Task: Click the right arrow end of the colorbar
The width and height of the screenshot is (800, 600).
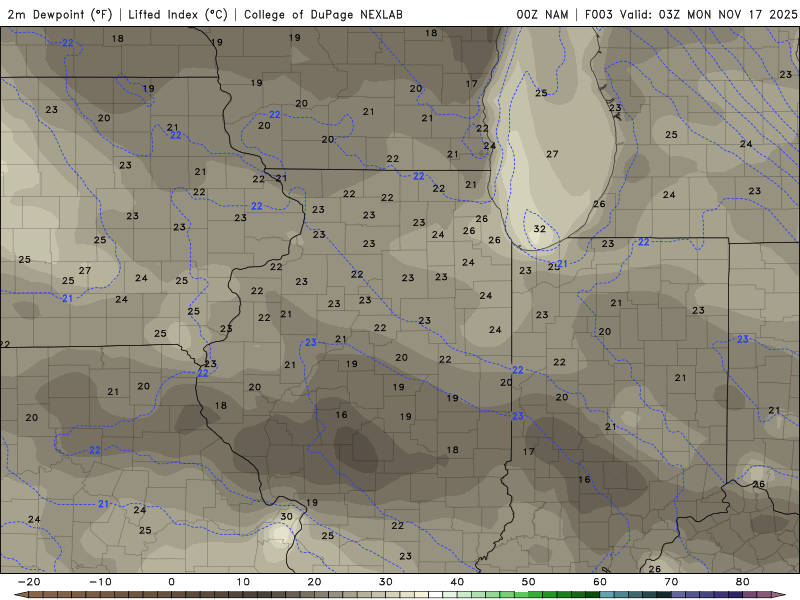Action: tap(780, 595)
